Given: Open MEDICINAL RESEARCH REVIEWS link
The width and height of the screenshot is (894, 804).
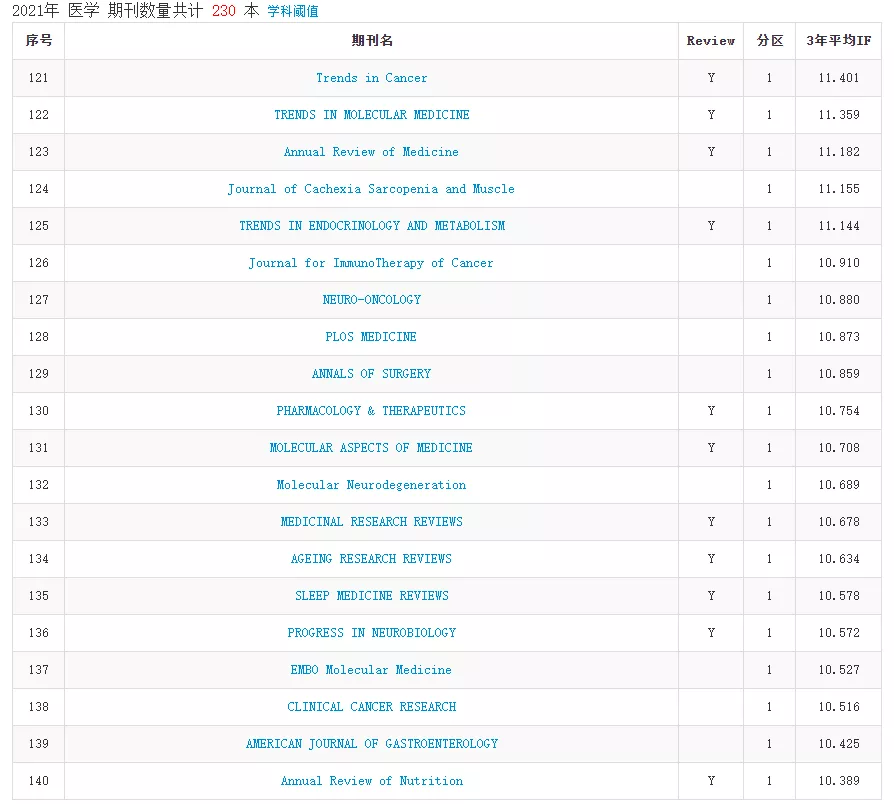Looking at the screenshot, I should [x=371, y=522].
